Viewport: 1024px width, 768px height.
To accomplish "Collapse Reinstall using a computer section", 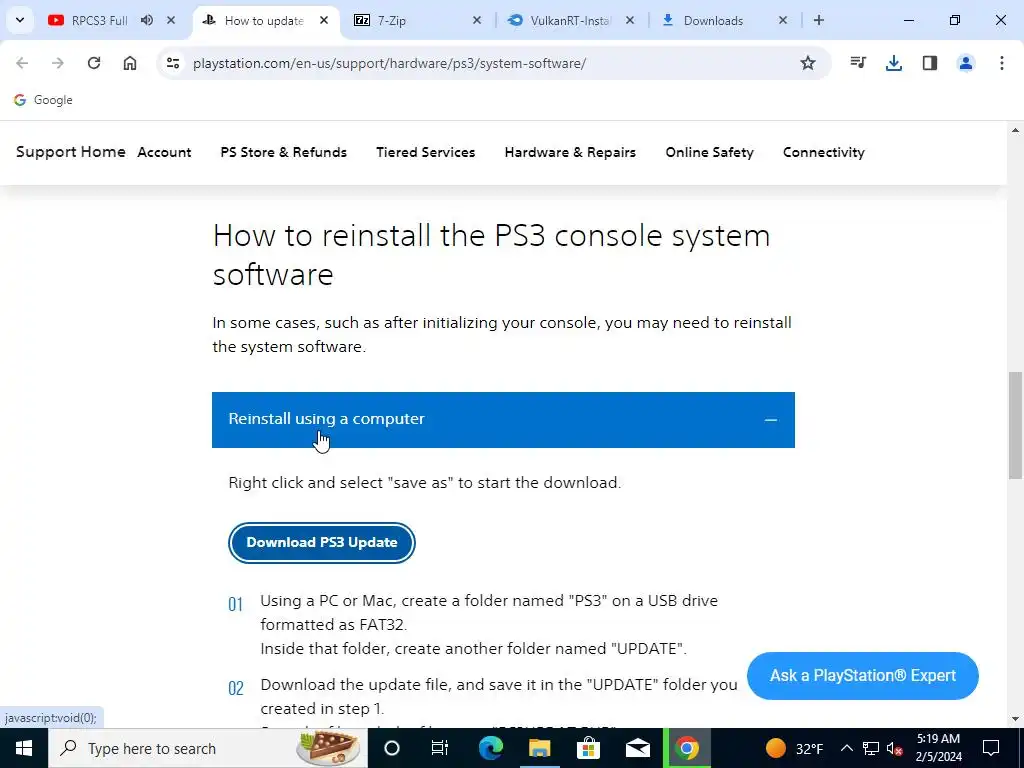I will coord(503,420).
